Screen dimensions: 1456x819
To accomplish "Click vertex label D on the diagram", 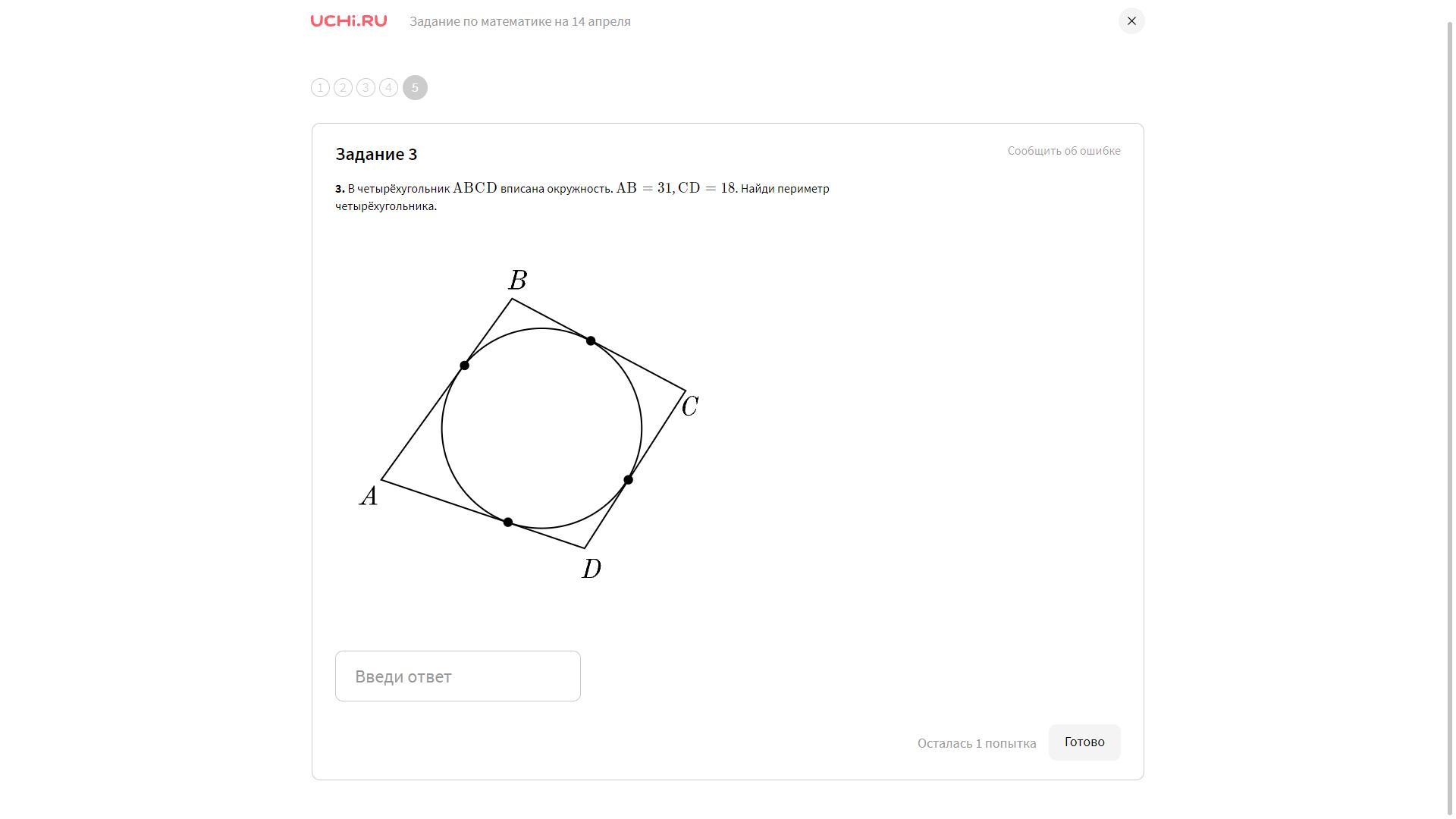I will coord(591,569).
